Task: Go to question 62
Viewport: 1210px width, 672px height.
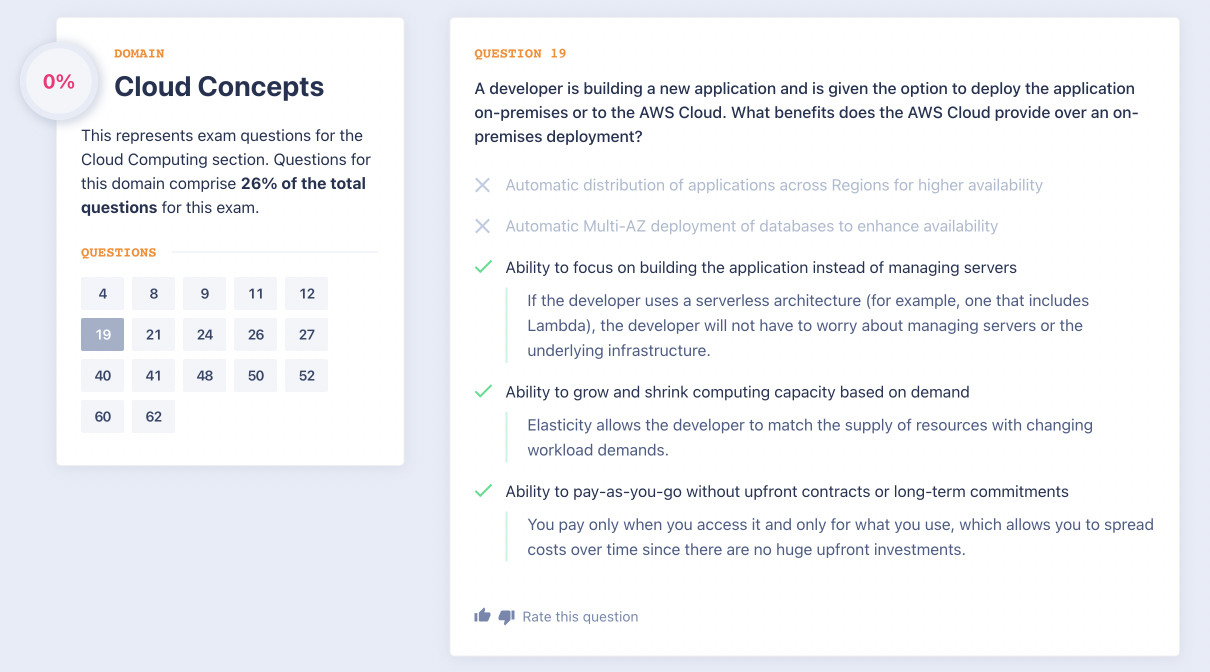Action: tap(154, 416)
